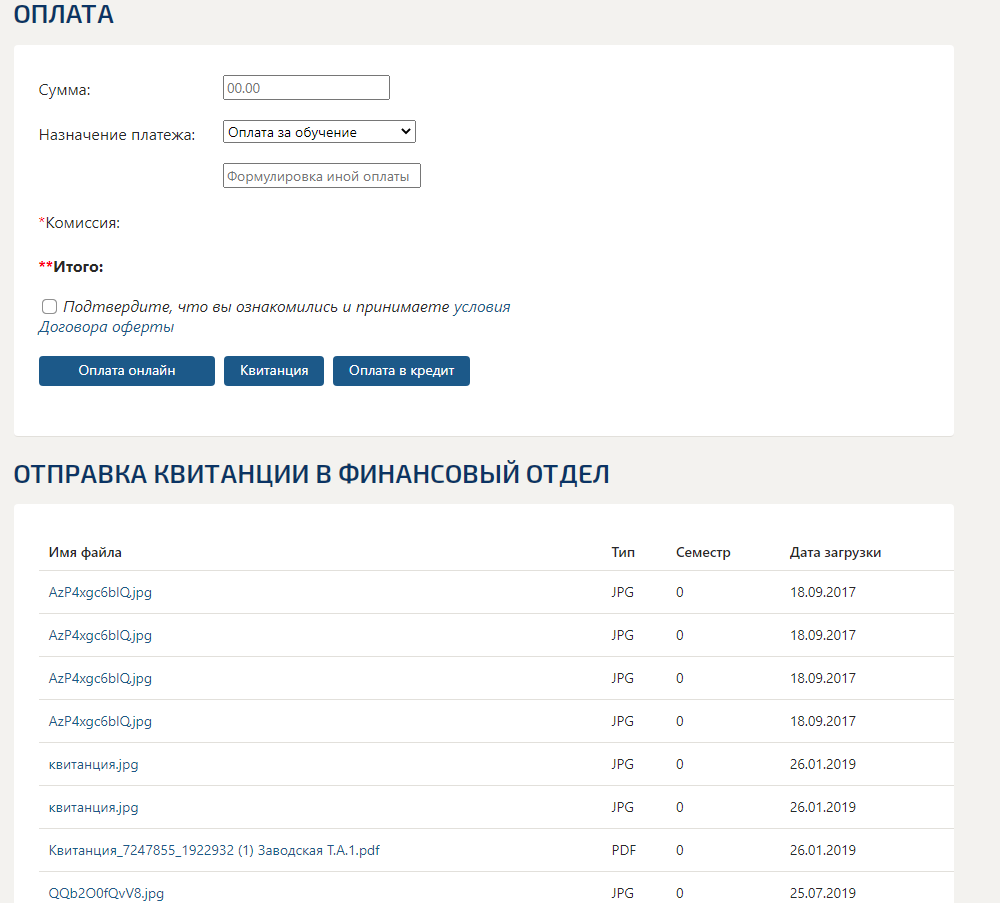Focus the Формулировка иной оплаты field

(321, 176)
